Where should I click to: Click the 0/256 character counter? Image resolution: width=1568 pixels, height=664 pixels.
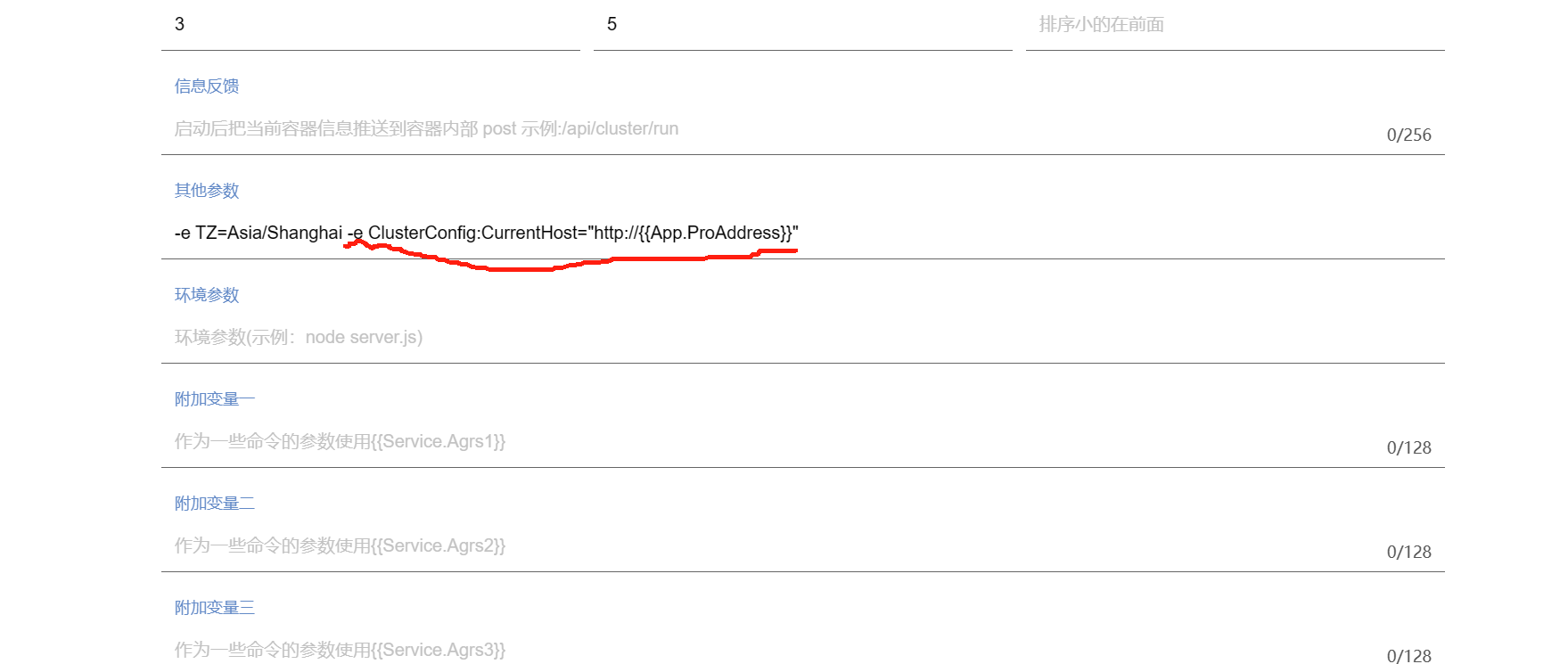(x=1408, y=135)
